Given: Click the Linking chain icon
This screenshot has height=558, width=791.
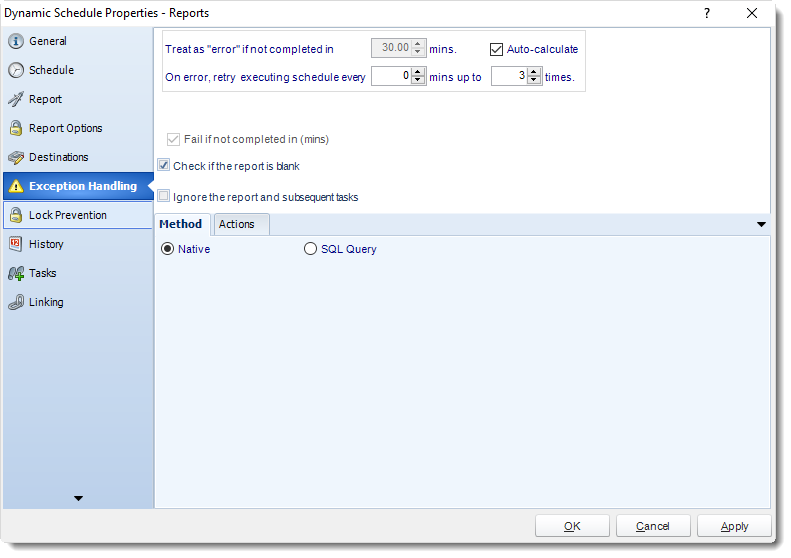Looking at the screenshot, I should pos(16,302).
